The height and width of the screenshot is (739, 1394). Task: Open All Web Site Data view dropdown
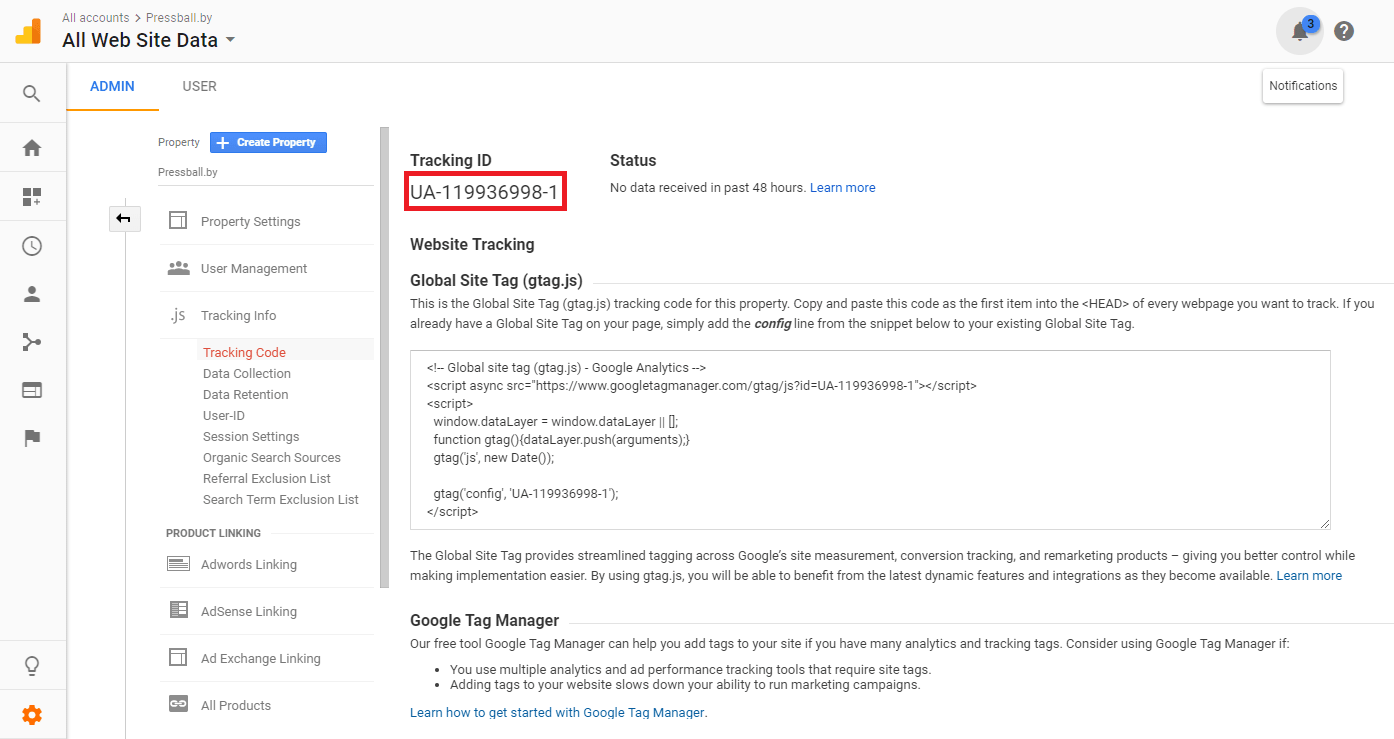pyautogui.click(x=149, y=41)
